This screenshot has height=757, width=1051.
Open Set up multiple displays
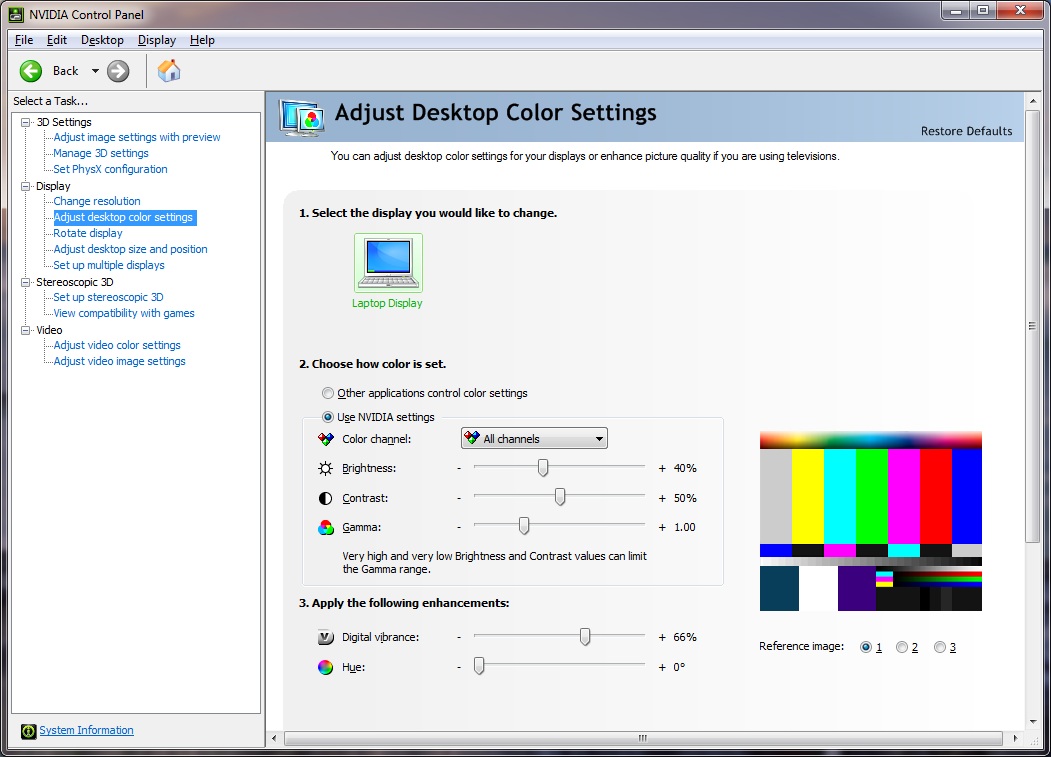(109, 265)
